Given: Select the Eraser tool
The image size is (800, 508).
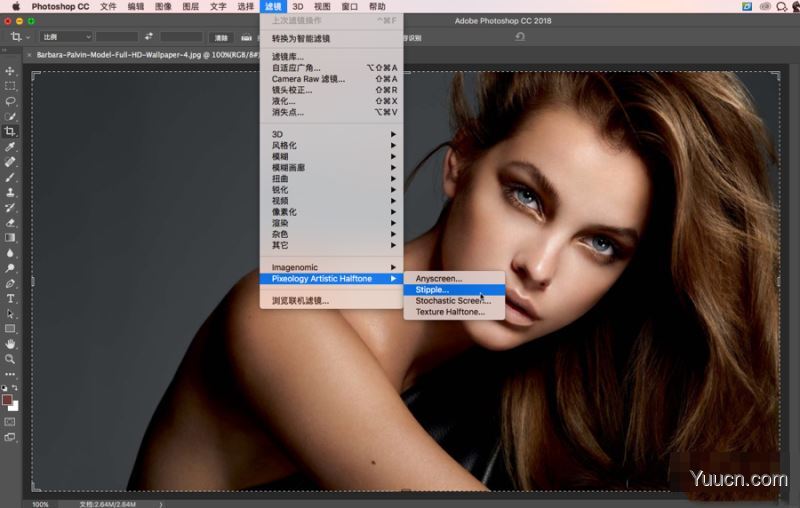Looking at the screenshot, I should click(10, 222).
